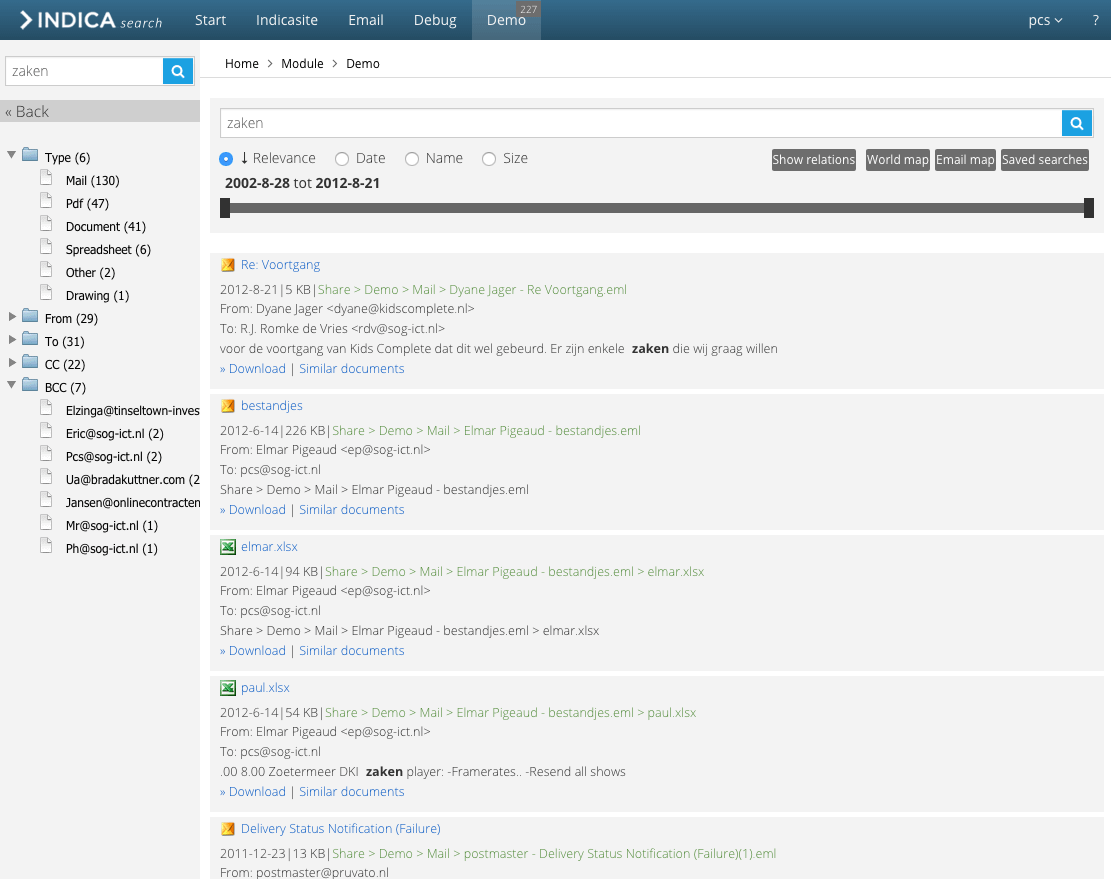Select the Name sort radio button
Screen dimensions: 1111x879
(x=412, y=159)
